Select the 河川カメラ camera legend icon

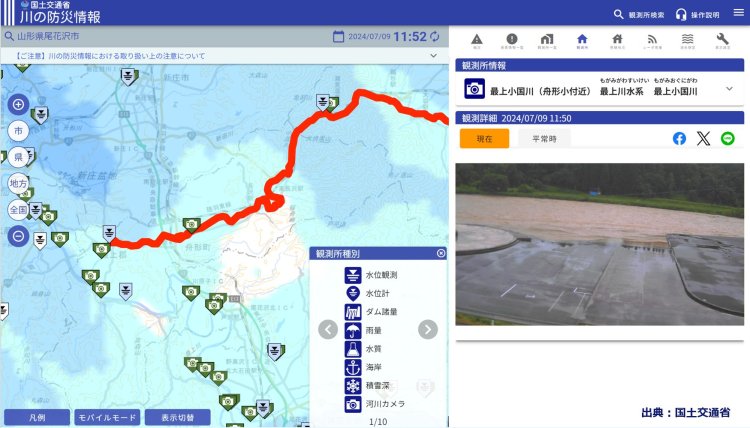point(353,404)
